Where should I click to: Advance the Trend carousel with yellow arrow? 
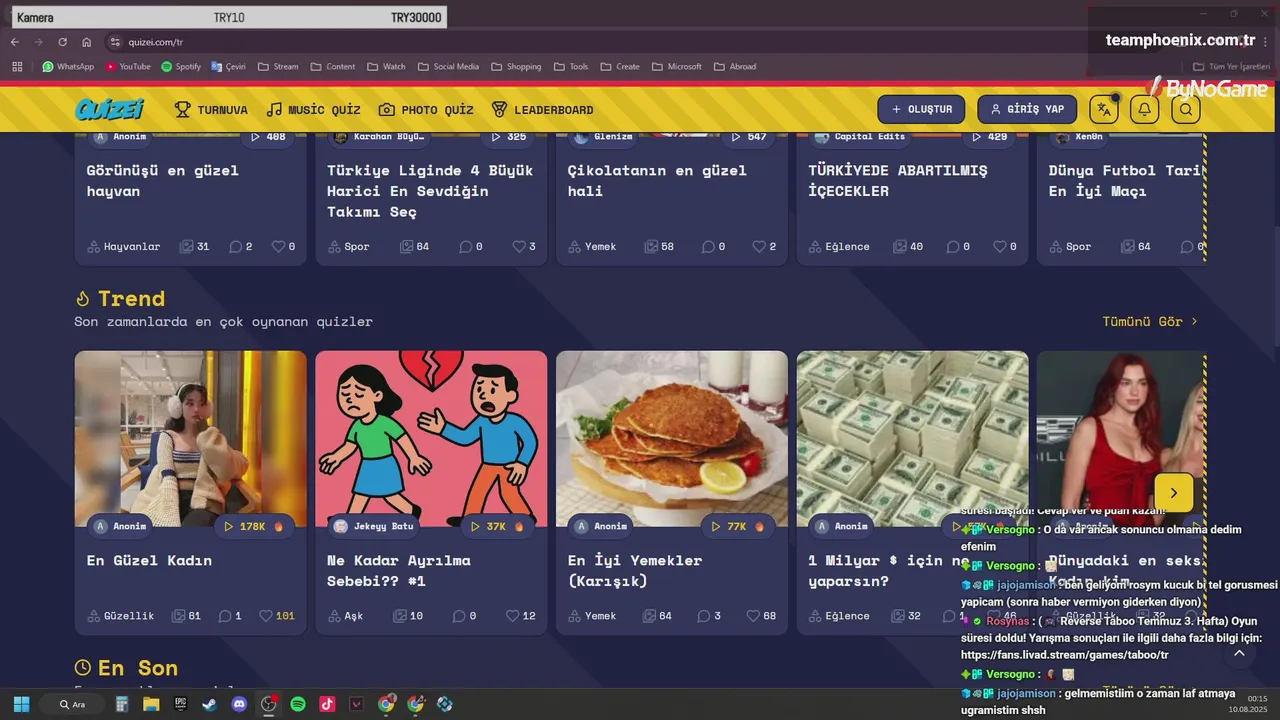(x=1173, y=492)
